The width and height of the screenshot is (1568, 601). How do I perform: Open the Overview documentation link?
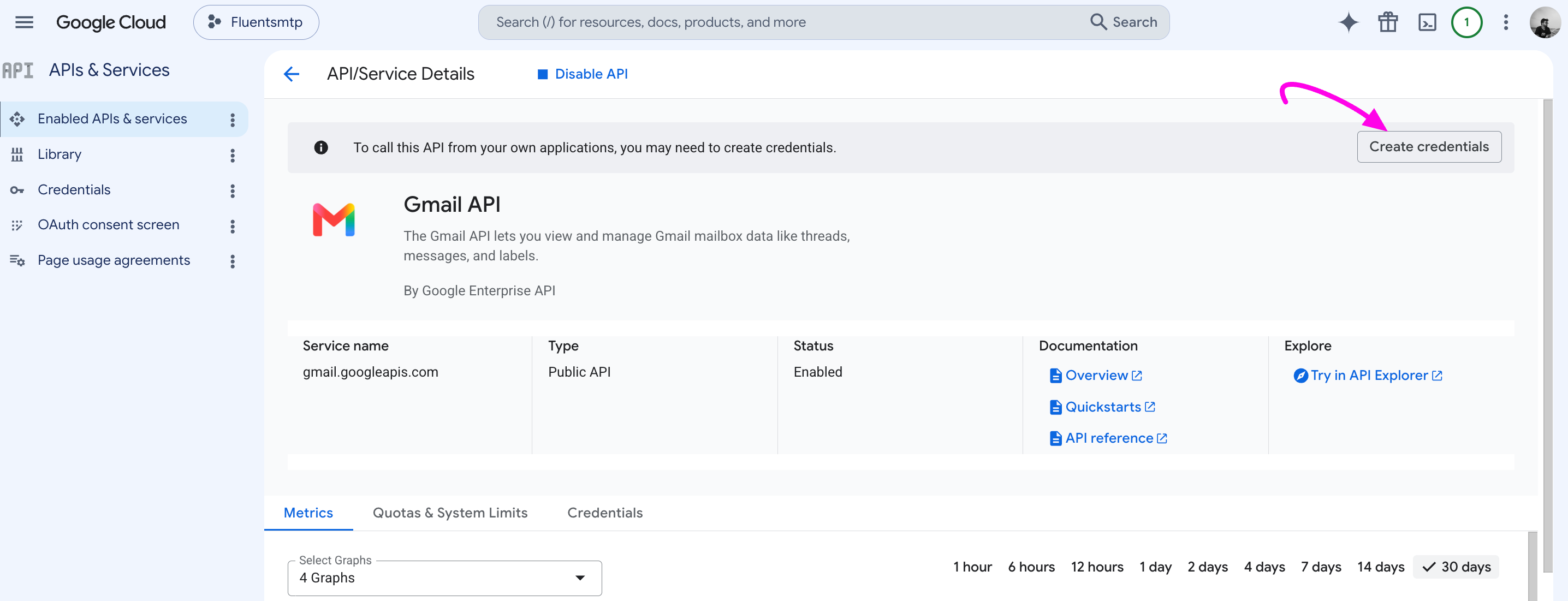pos(1096,376)
